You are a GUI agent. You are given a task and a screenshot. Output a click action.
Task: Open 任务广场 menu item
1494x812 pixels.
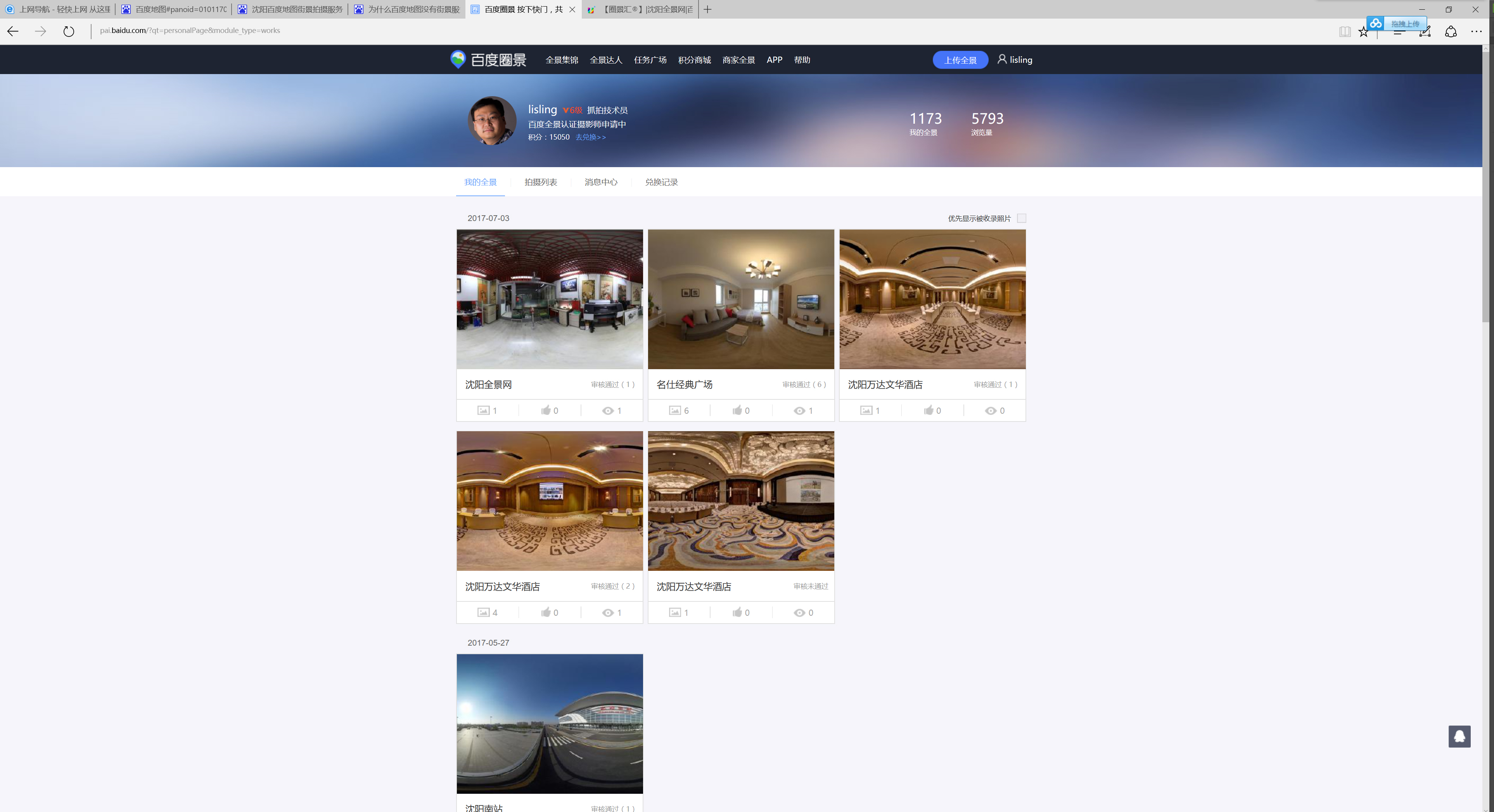coord(650,60)
